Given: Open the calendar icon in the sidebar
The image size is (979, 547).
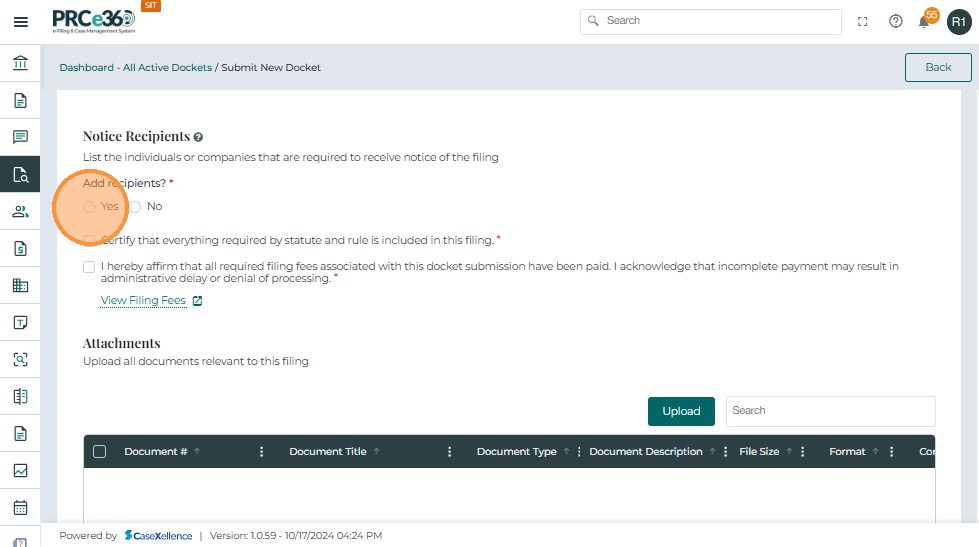Looking at the screenshot, I should pyautogui.click(x=20, y=507).
